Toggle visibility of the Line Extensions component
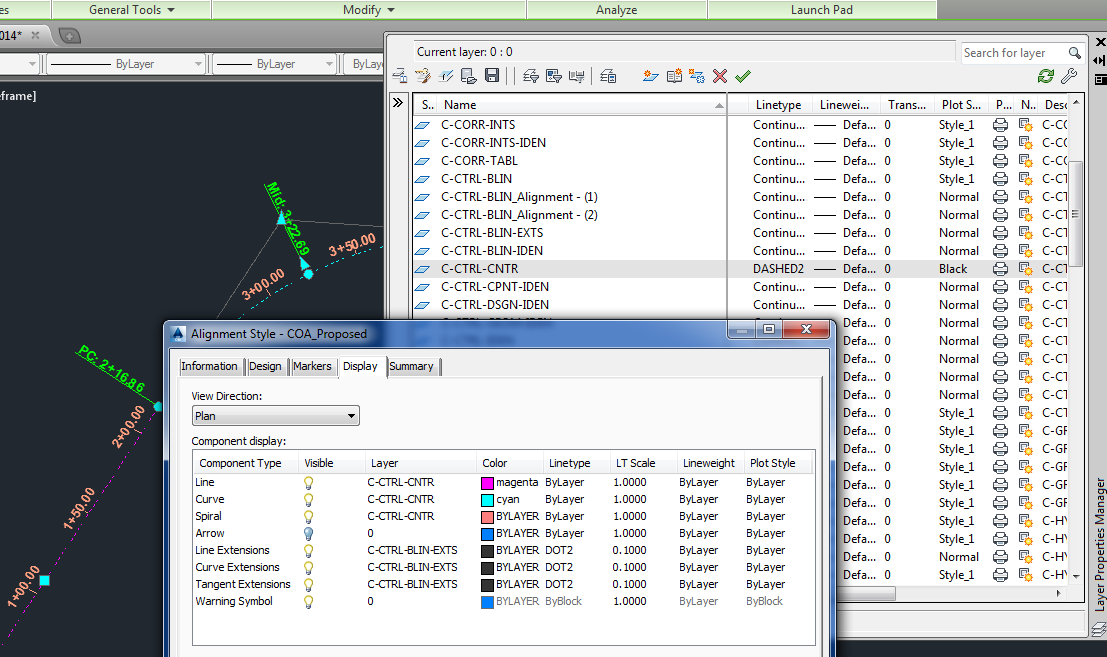Screen dimensions: 1107x657 [x=308, y=550]
